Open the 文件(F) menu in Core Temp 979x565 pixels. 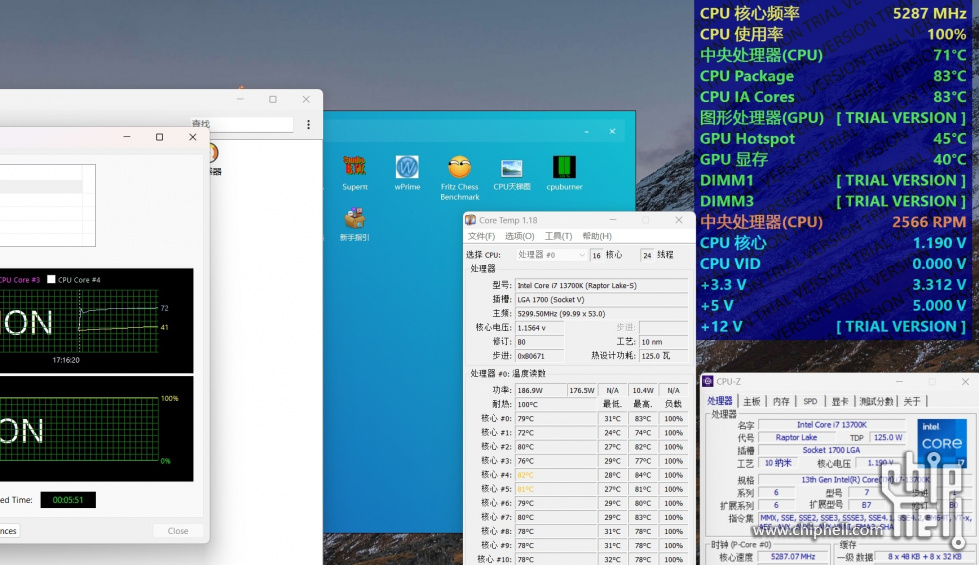click(x=481, y=236)
